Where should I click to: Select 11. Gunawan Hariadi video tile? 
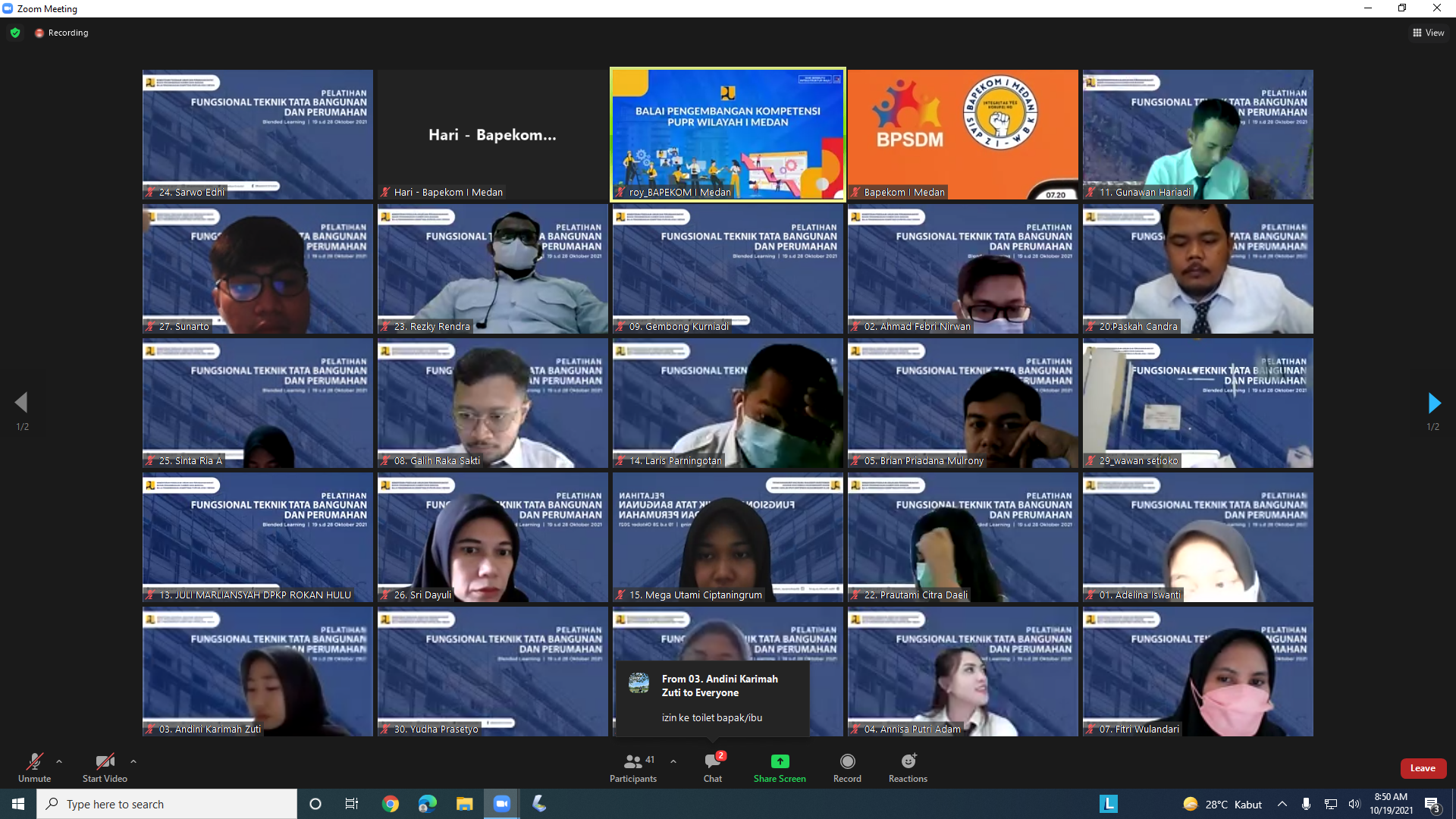click(x=1198, y=135)
